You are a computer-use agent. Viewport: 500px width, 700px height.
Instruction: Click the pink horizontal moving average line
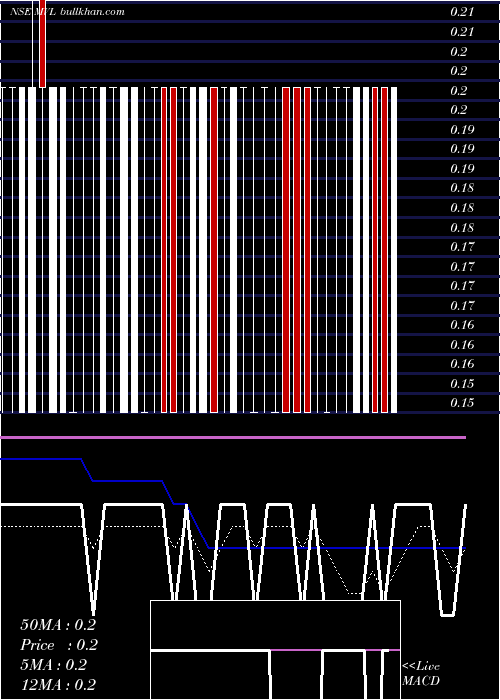coord(233,438)
